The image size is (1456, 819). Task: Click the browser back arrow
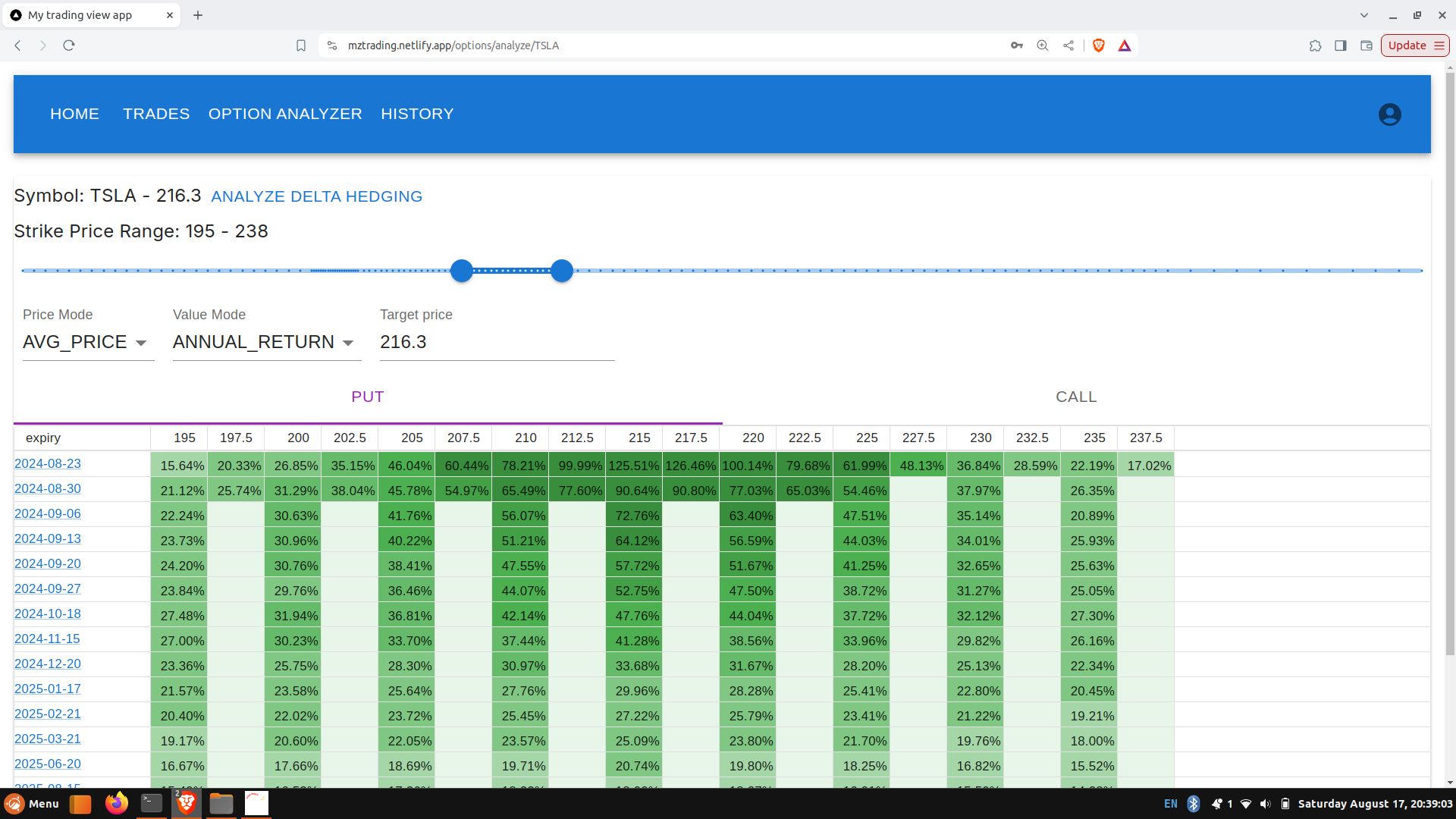click(18, 45)
